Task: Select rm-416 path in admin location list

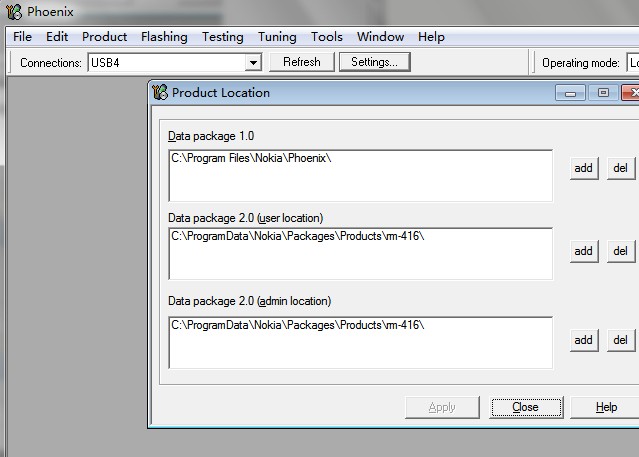Action: click(297, 325)
